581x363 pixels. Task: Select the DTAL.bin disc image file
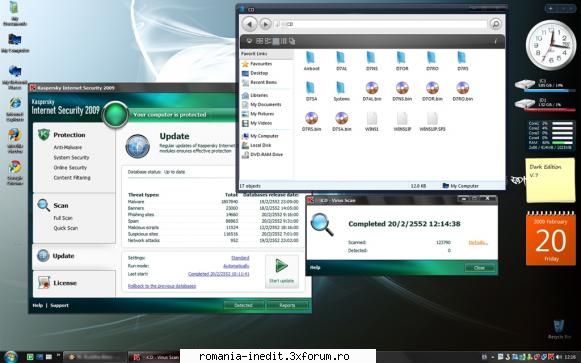pyautogui.click(x=372, y=91)
